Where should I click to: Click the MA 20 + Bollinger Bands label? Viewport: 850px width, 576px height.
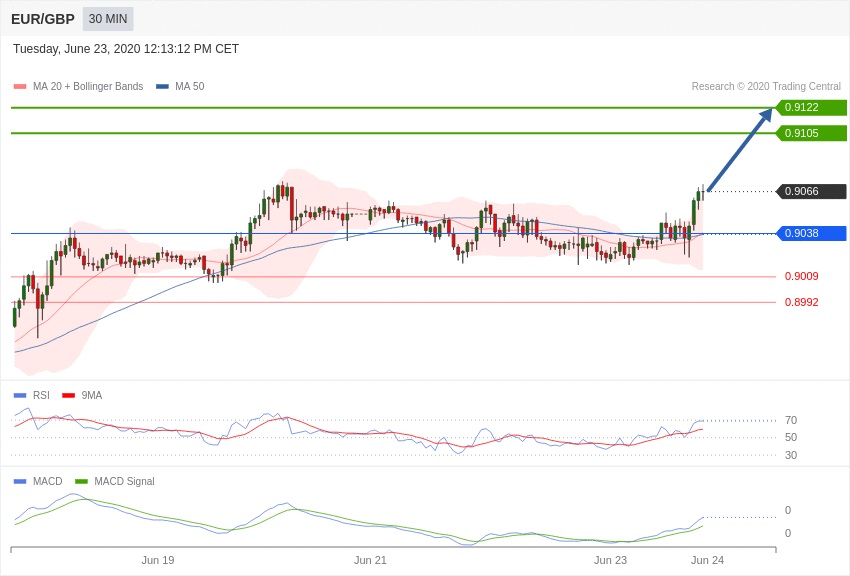(88, 86)
